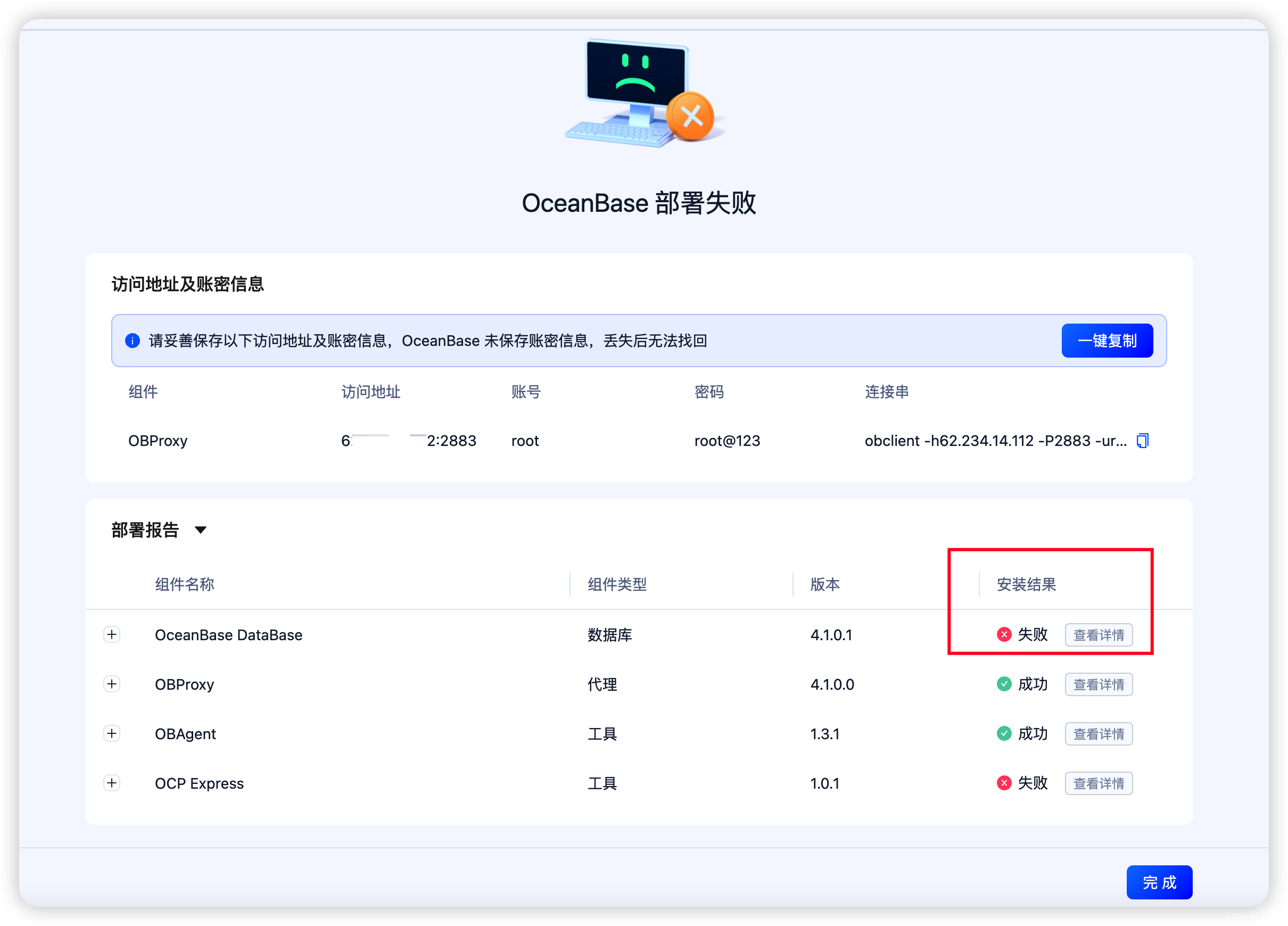This screenshot has height=926, width=1288.
Task: Expand the OBProxy report row
Action: click(x=112, y=683)
